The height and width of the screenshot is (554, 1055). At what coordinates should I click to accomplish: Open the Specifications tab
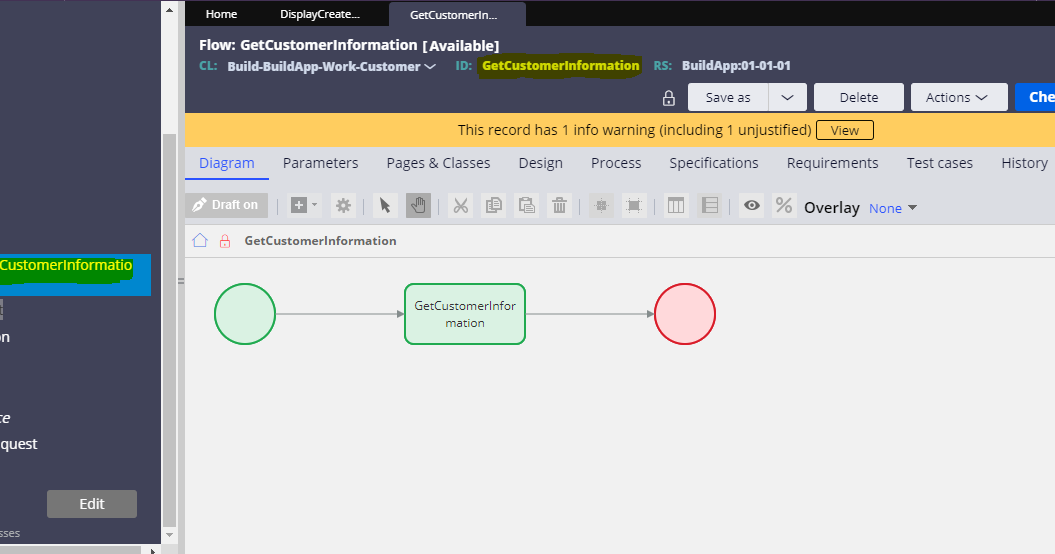click(713, 163)
